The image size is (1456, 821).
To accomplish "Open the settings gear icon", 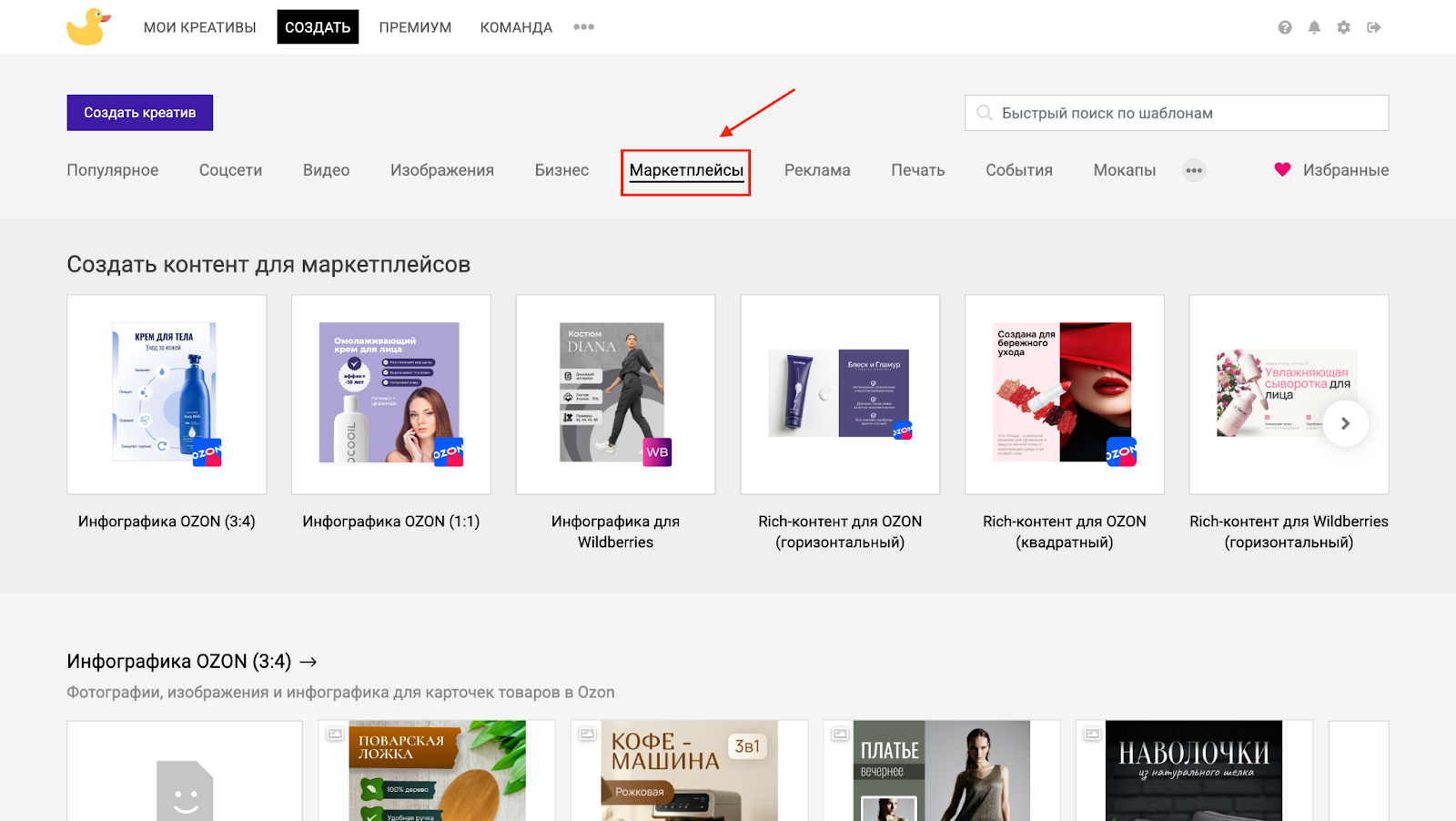I will point(1344,27).
